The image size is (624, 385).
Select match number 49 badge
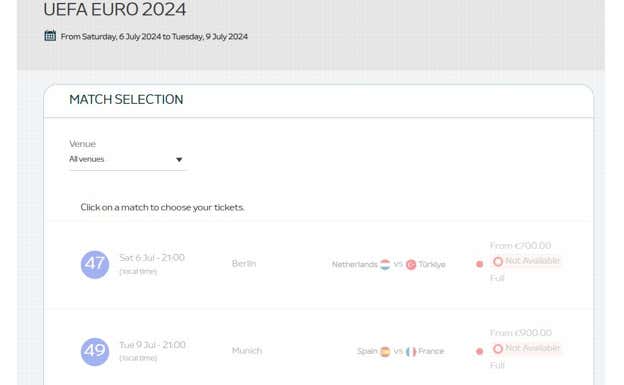tap(95, 352)
